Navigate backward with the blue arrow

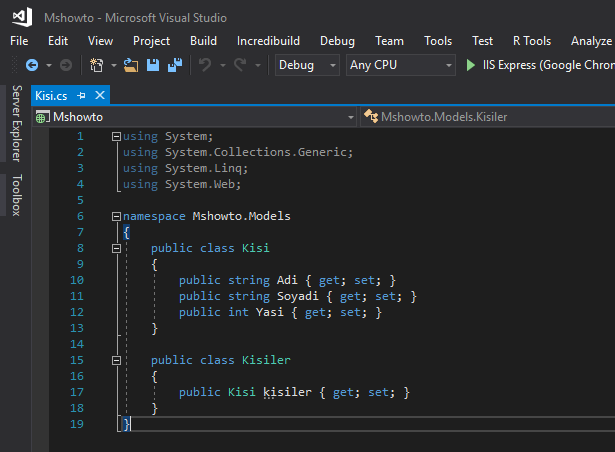[x=32, y=65]
